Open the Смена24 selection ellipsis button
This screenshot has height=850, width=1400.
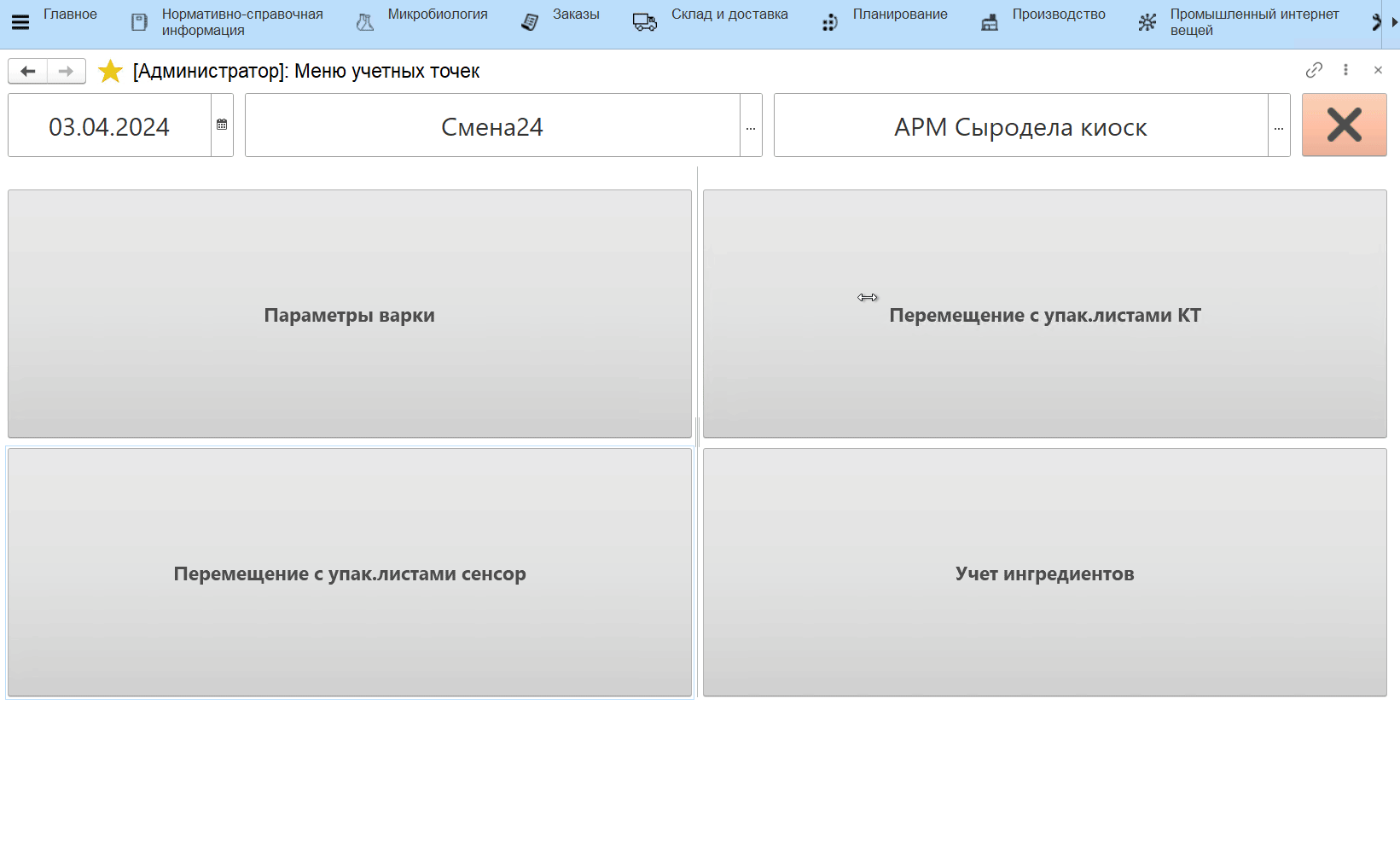coord(751,126)
